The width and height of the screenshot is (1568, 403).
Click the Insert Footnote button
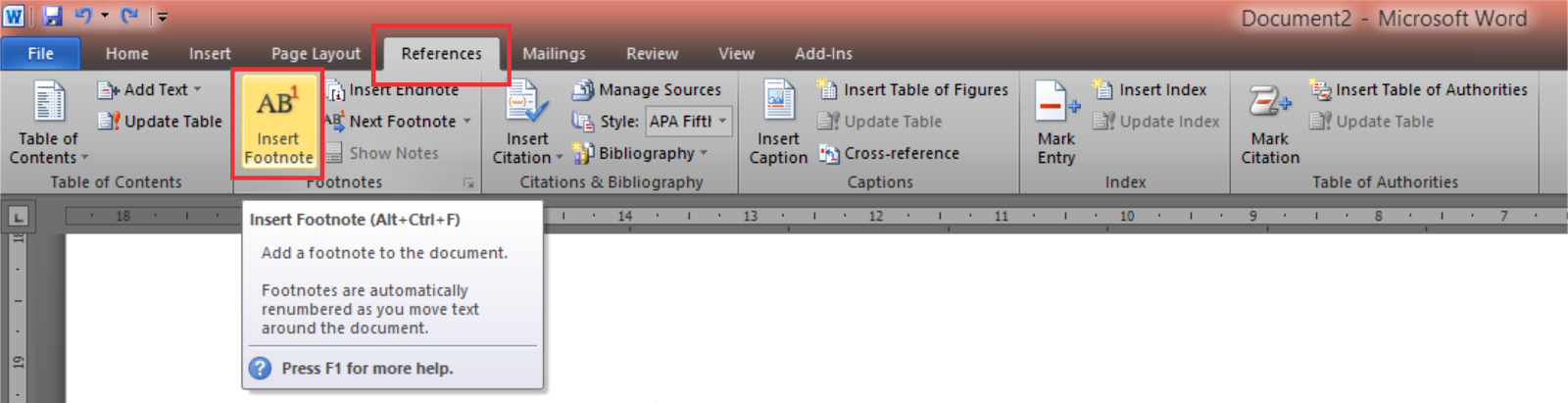pos(278,122)
